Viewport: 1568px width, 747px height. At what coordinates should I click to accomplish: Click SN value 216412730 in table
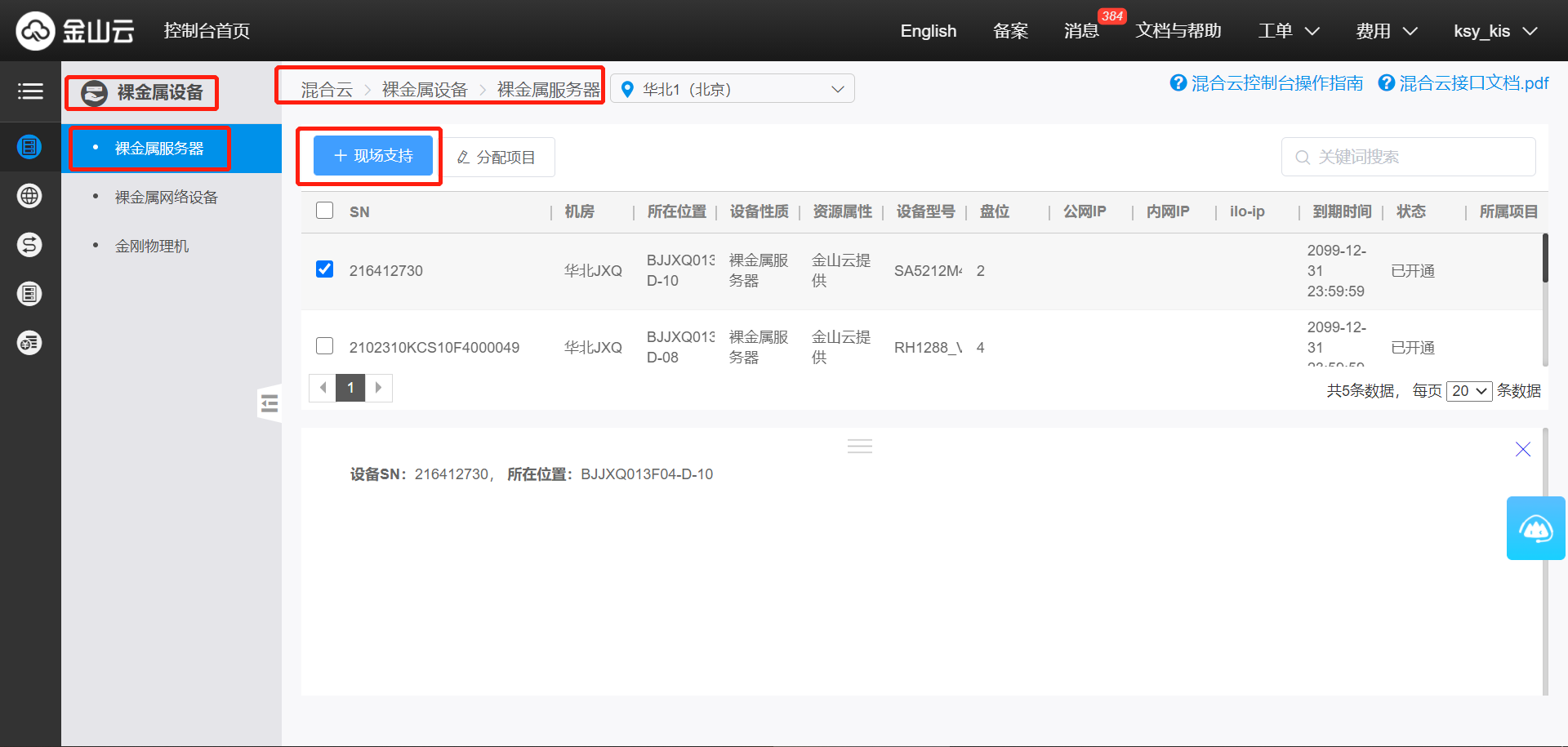[386, 271]
